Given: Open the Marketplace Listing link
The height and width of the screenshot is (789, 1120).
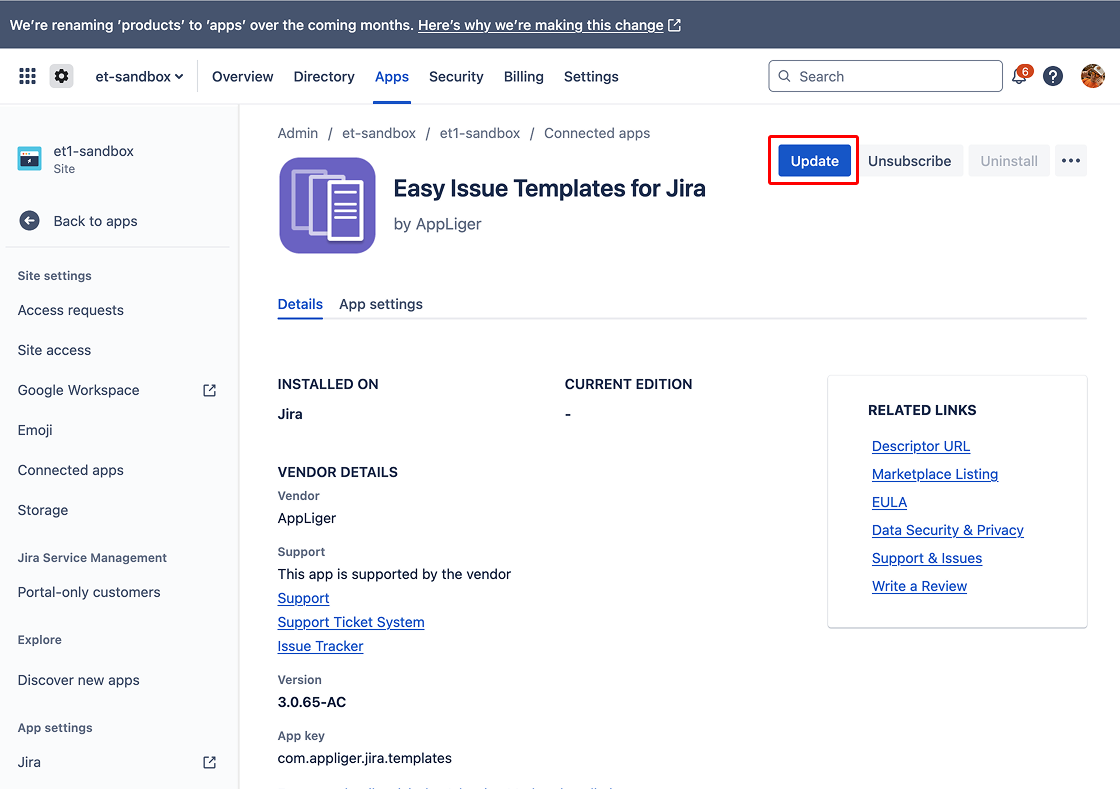Looking at the screenshot, I should pyautogui.click(x=935, y=474).
